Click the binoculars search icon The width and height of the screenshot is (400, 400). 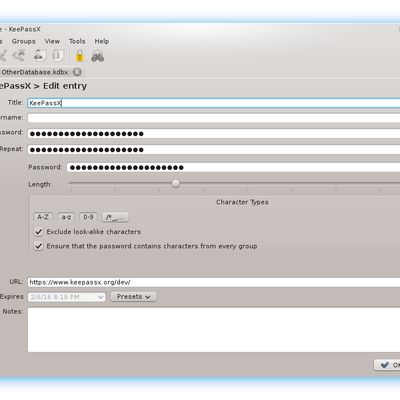98,56
